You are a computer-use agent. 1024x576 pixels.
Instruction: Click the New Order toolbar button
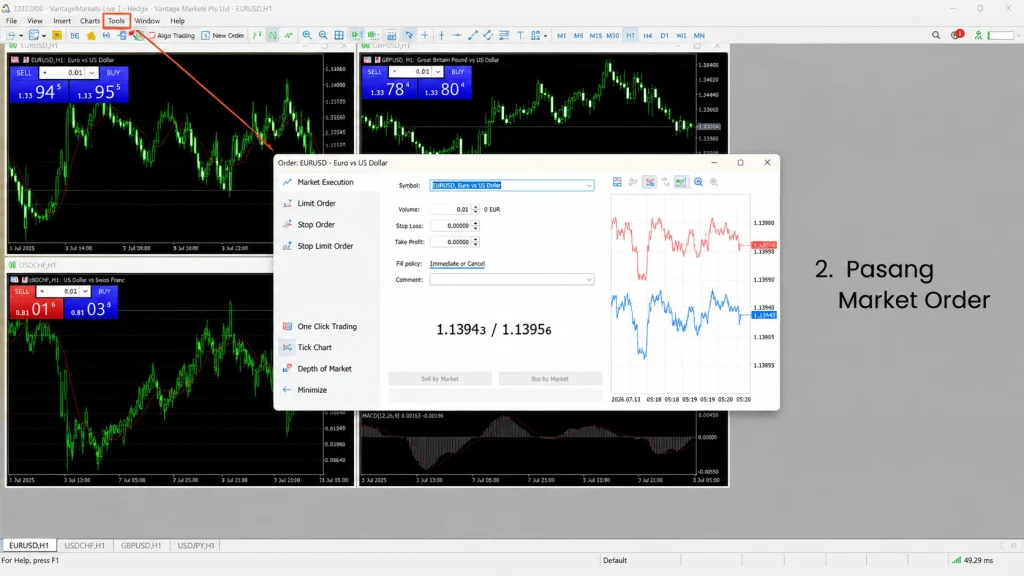223,35
